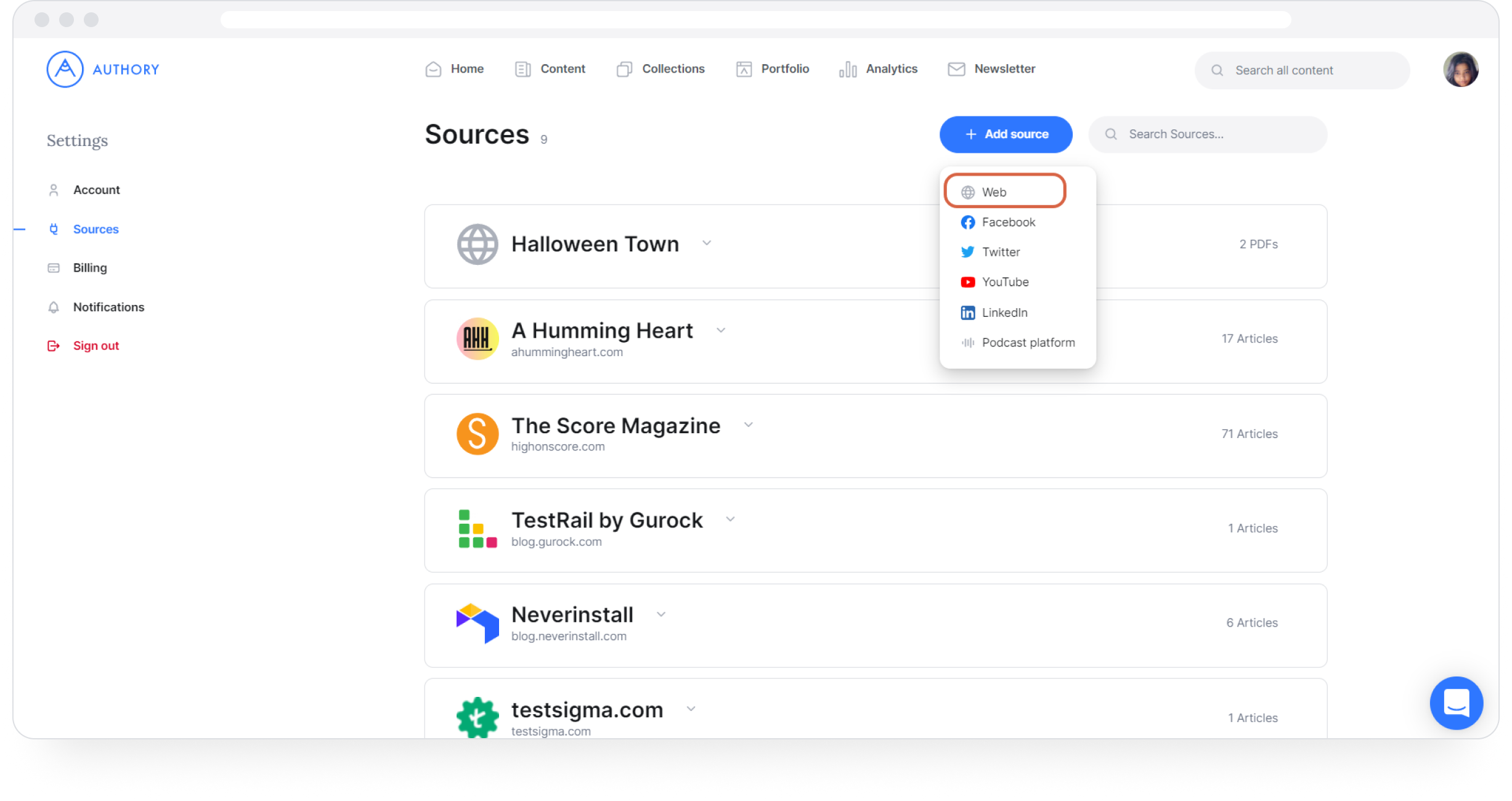Click the blog.gurock.com text
Viewport: 1512px width, 801px height.
[x=556, y=542]
